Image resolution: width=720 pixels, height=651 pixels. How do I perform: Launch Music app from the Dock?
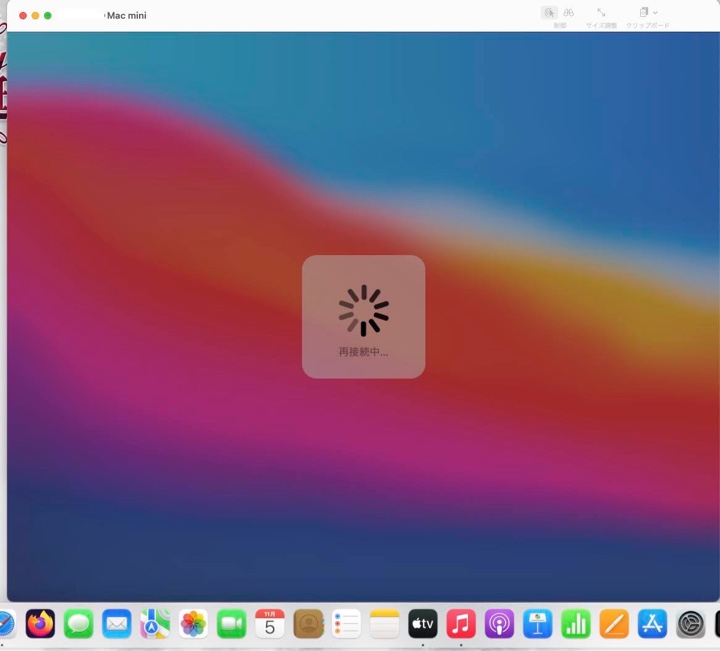coord(461,624)
